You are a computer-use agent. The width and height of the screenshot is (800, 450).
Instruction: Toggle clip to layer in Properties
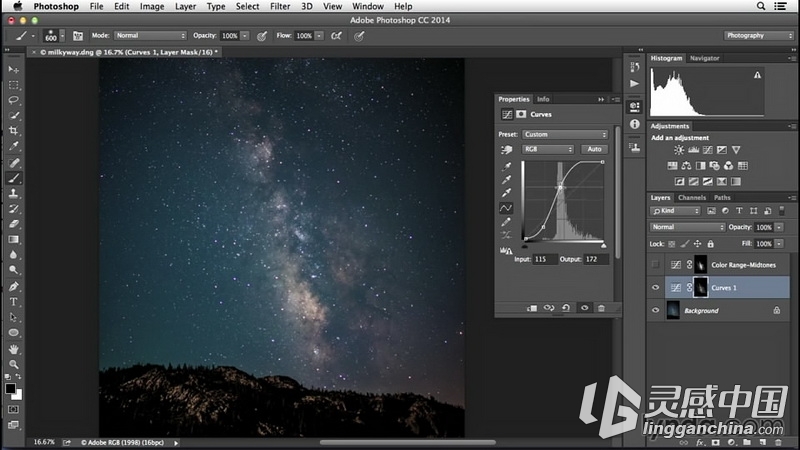pyautogui.click(x=532, y=308)
